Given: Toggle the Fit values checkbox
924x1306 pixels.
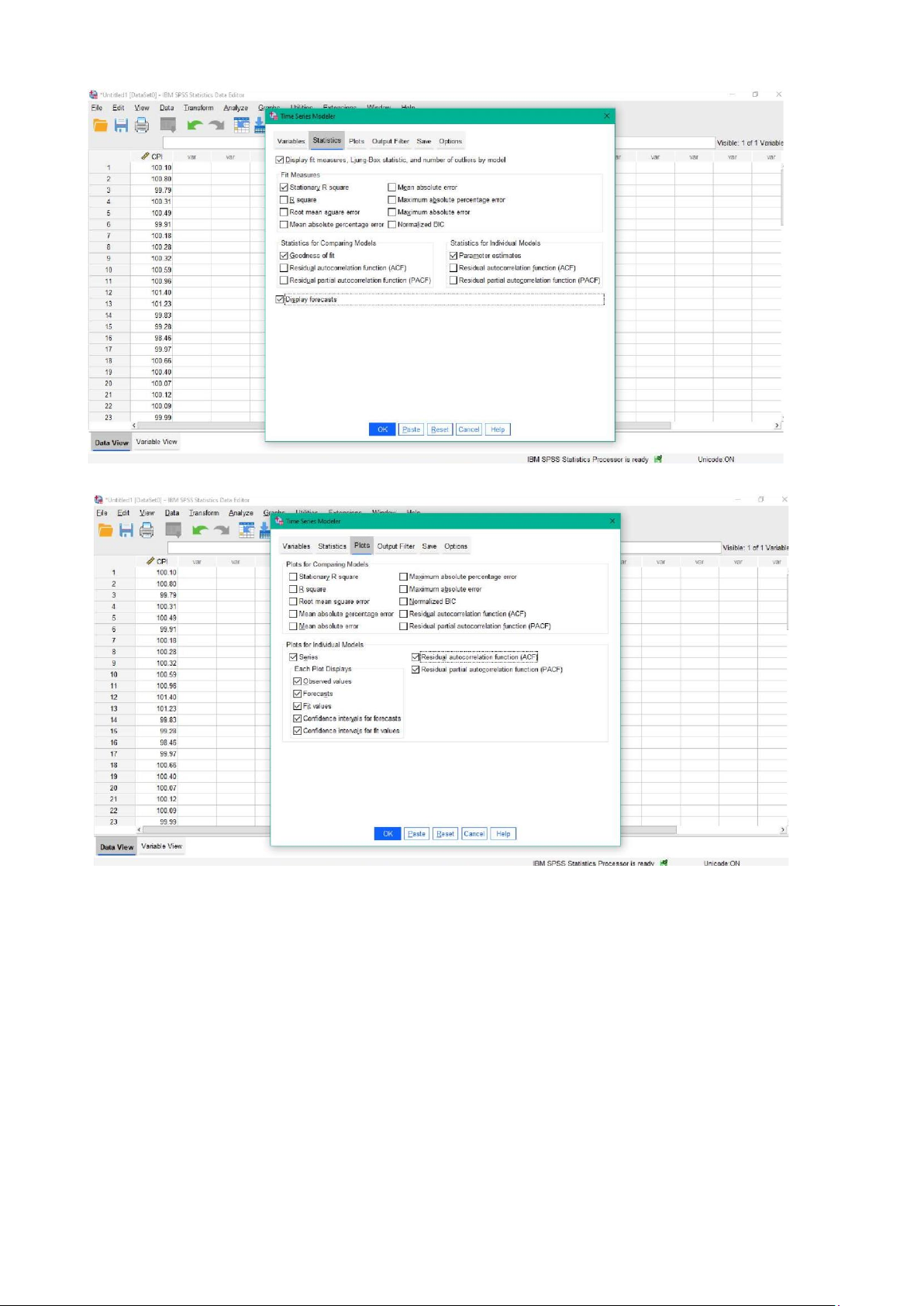Looking at the screenshot, I should pyautogui.click(x=297, y=706).
